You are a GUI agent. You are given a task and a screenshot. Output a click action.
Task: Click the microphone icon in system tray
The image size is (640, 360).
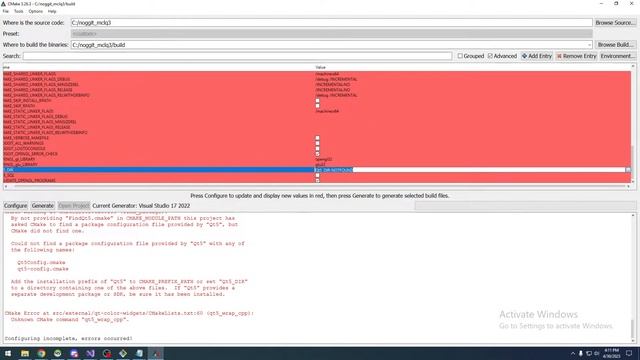(580, 353)
